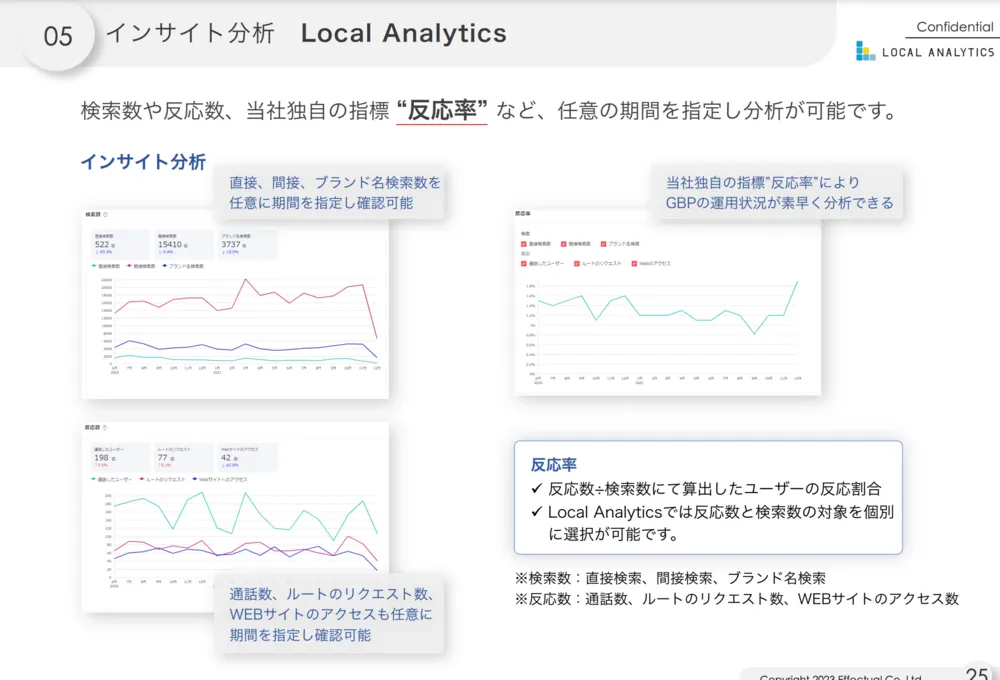The width and height of the screenshot is (1000, 680).
Task: Uncheck the ブランド名検索 checkbox
Action: point(603,244)
